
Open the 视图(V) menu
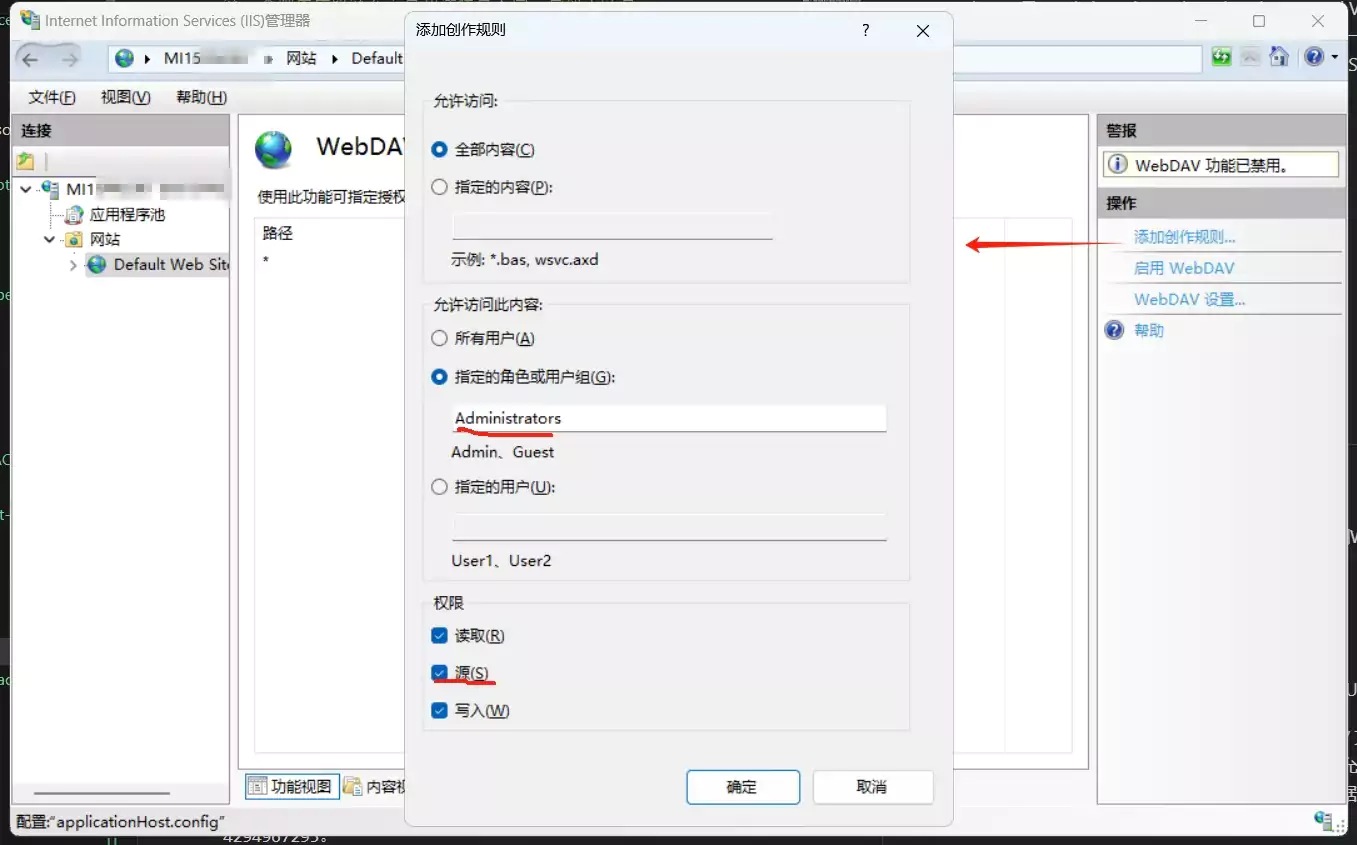tap(126, 97)
